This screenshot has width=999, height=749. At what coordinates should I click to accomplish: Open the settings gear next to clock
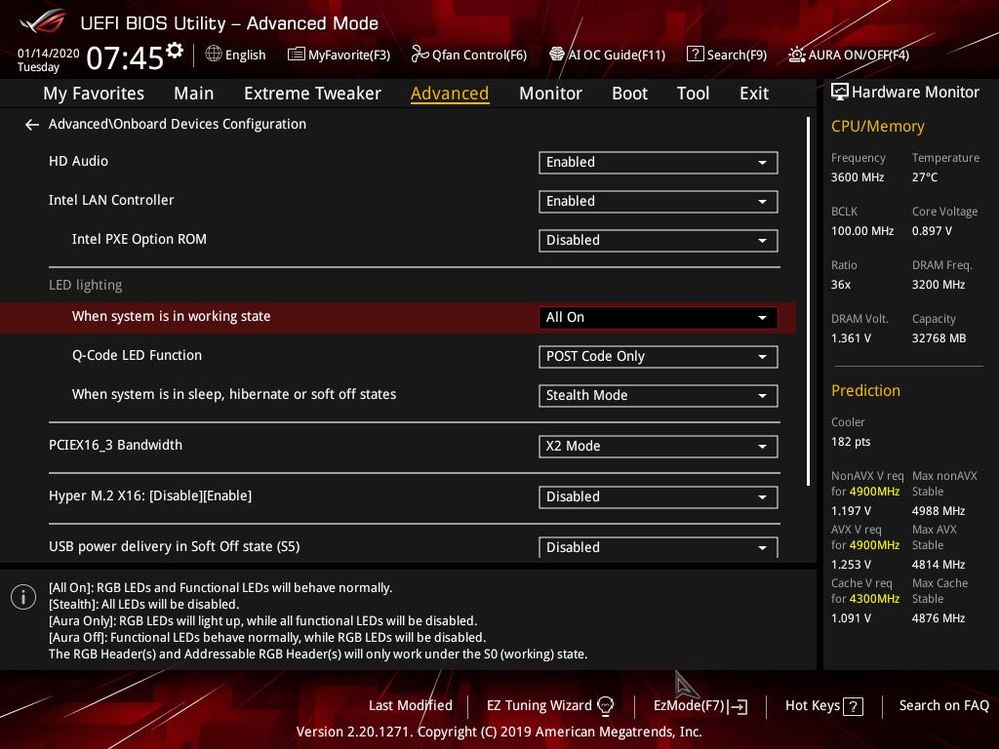coord(175,50)
